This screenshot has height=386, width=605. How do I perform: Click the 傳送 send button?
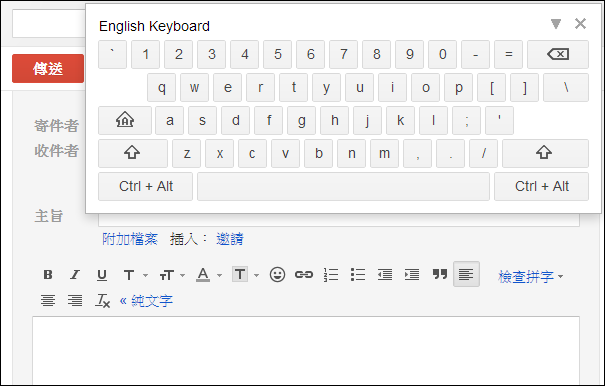[x=48, y=69]
